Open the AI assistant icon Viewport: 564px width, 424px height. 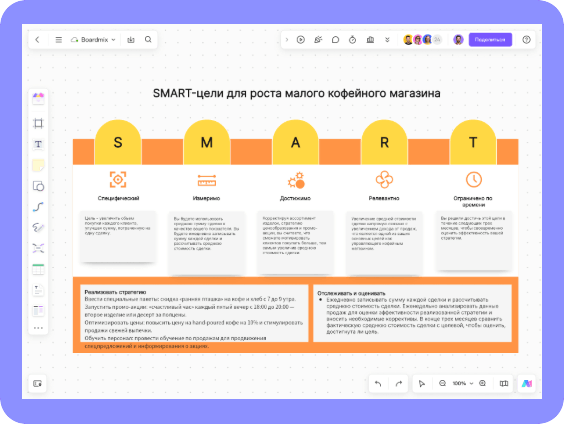[527, 384]
